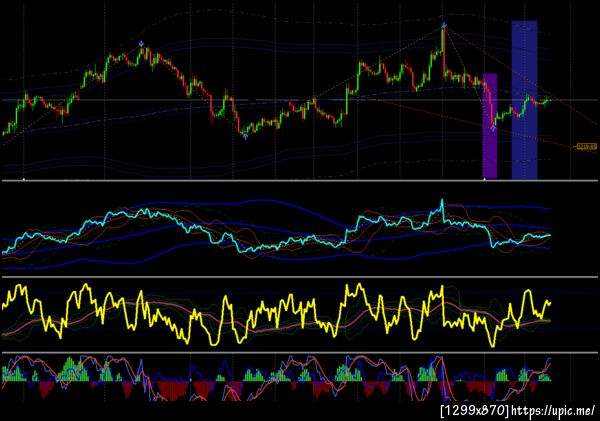The height and width of the screenshot is (421, 600).
Task: Select the tall green histogram cluster in bottom-left panel
Action: [72, 370]
